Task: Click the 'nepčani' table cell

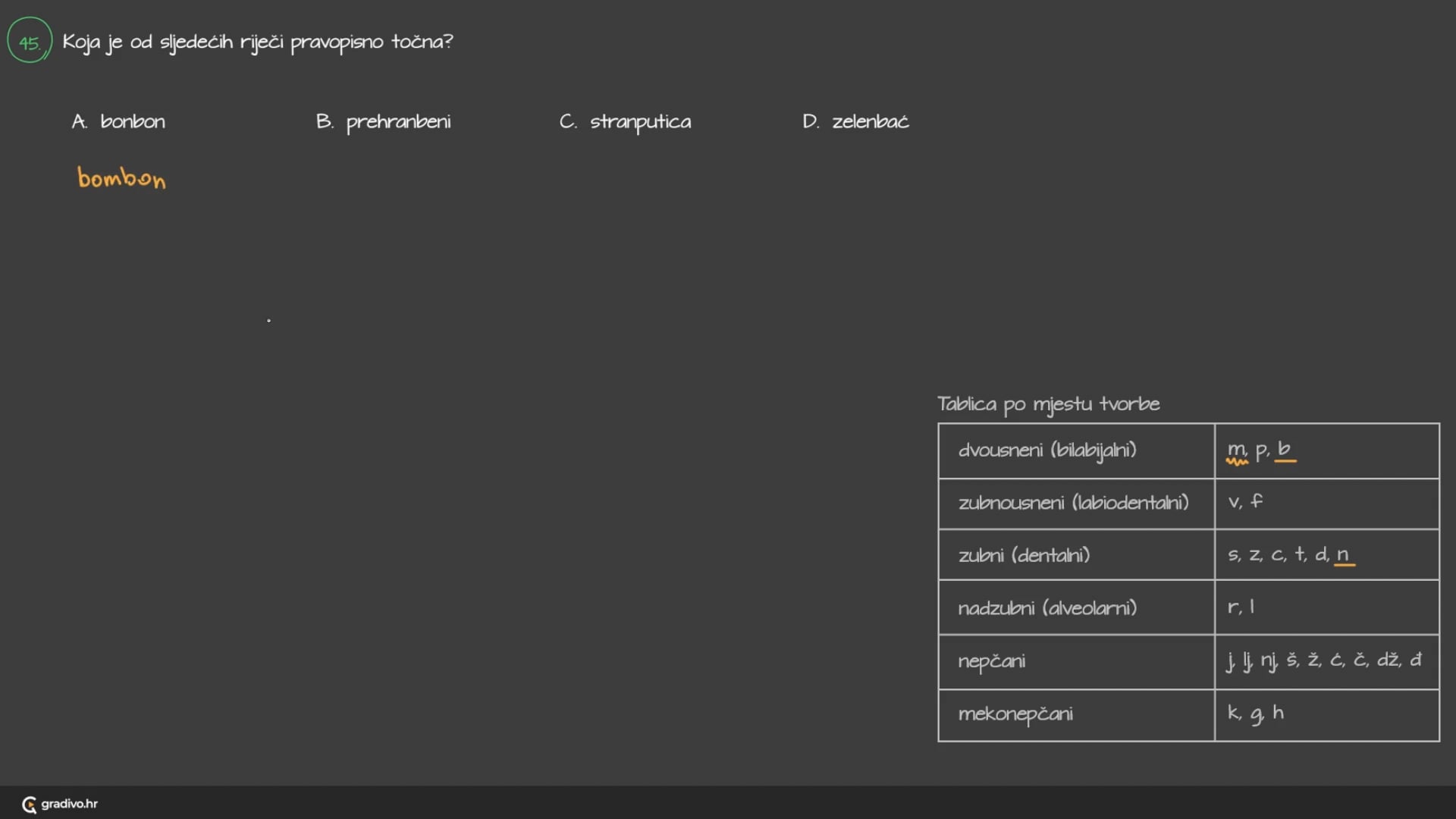Action: 992,661
